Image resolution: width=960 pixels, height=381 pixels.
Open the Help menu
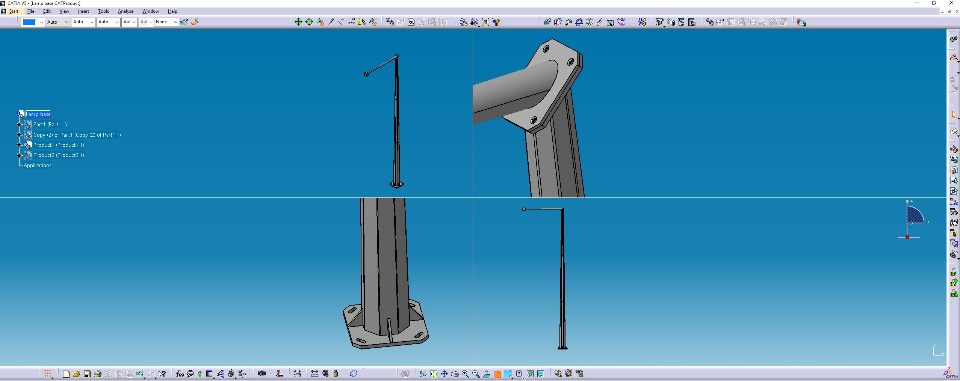(172, 11)
